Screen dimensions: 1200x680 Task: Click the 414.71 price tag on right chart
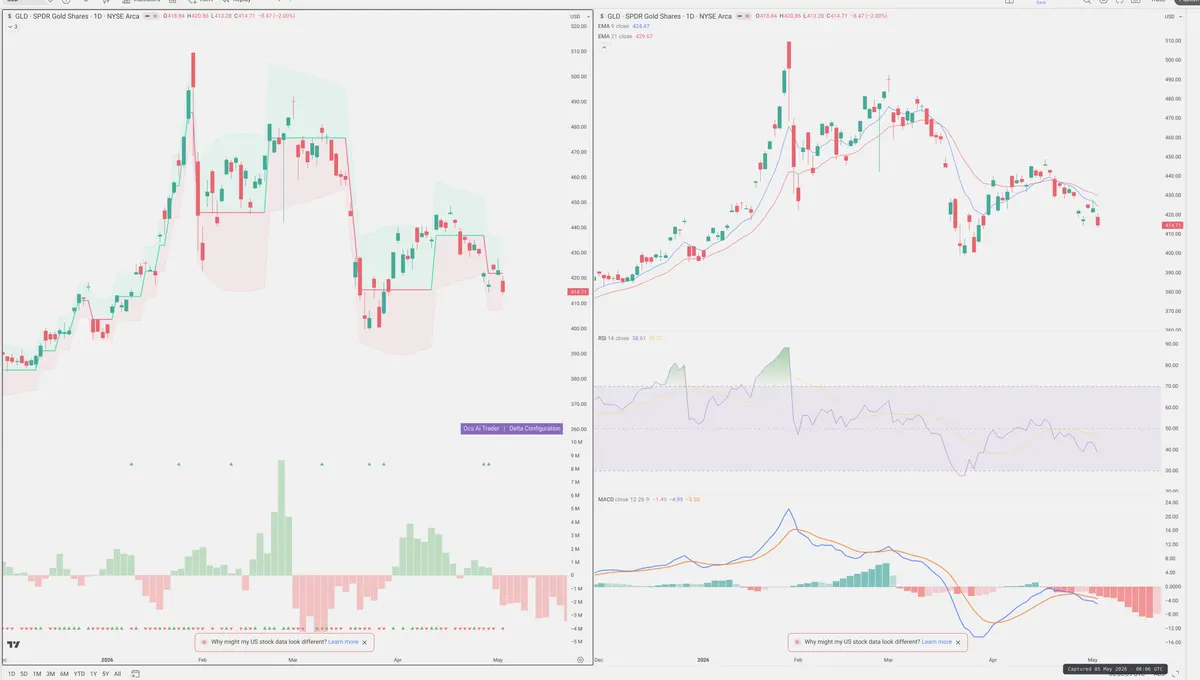click(1172, 226)
